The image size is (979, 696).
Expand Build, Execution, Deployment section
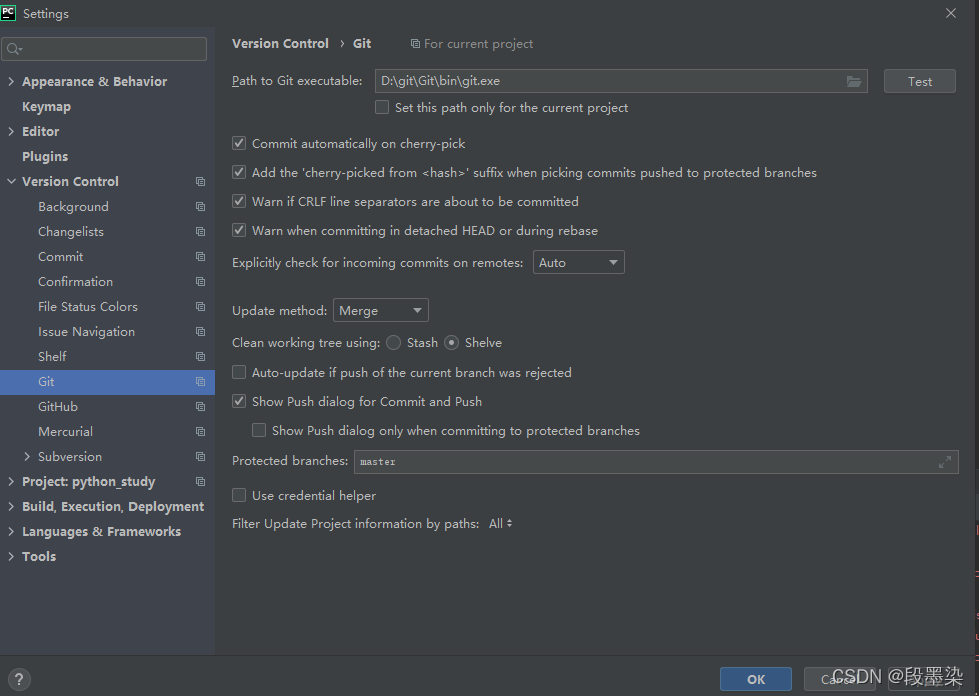tap(11, 506)
